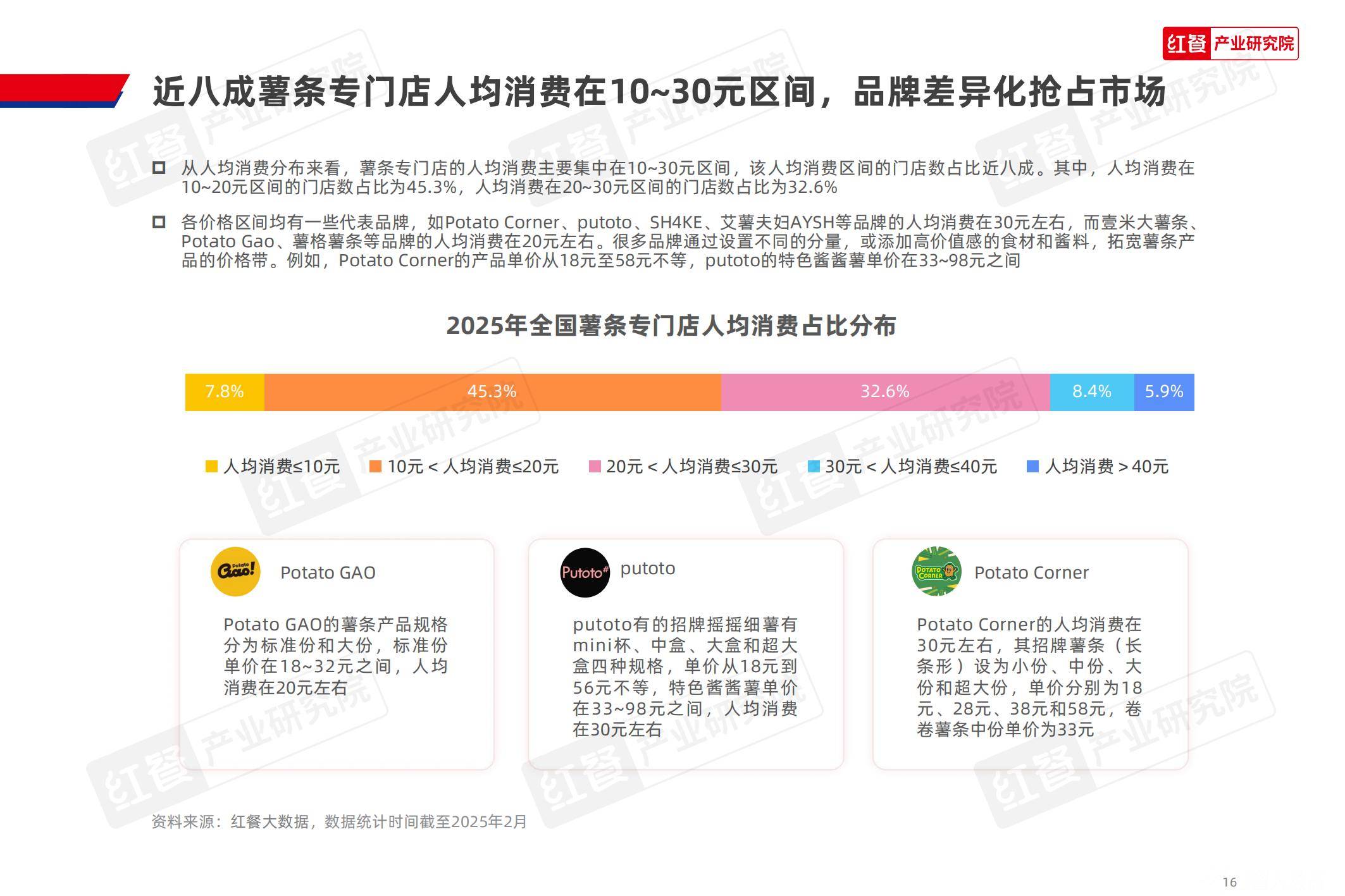Click the Potato GAO description about 标准份和大份
The image size is (1345, 896).
click(x=336, y=656)
